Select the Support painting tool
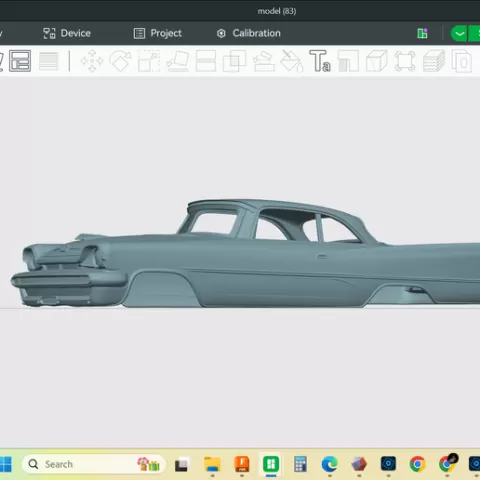480x480 pixels. (264, 61)
